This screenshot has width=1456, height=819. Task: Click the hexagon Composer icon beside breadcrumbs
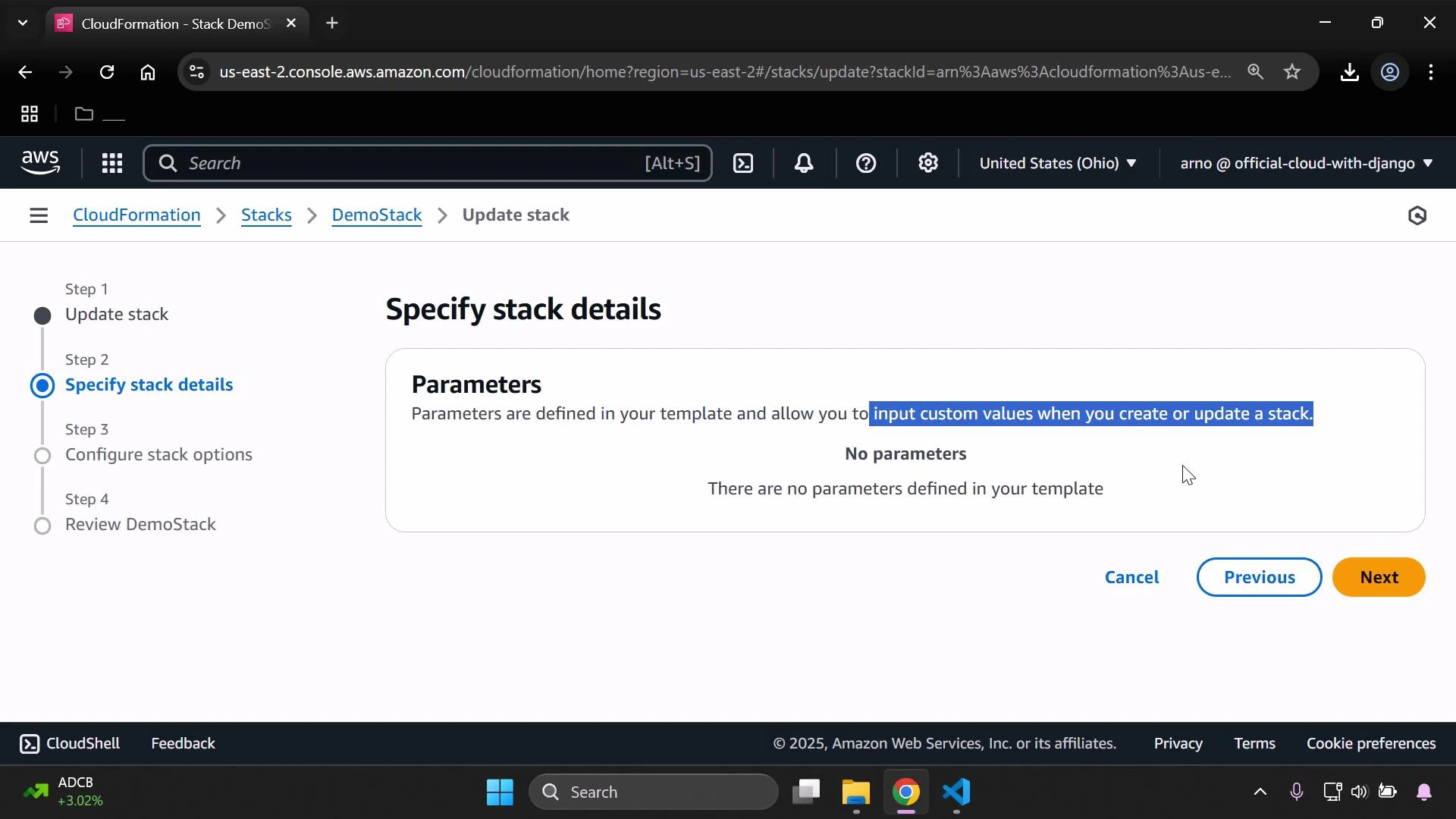[1417, 215]
